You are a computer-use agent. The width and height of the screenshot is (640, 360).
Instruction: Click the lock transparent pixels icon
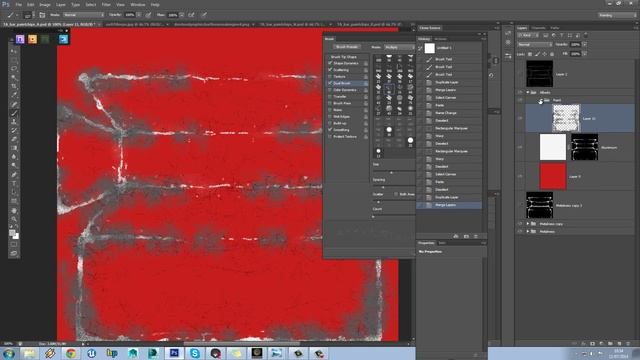pyautogui.click(x=530, y=54)
